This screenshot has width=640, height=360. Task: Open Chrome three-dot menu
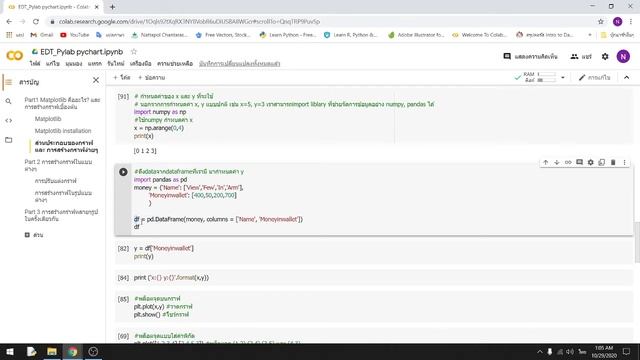click(x=631, y=22)
